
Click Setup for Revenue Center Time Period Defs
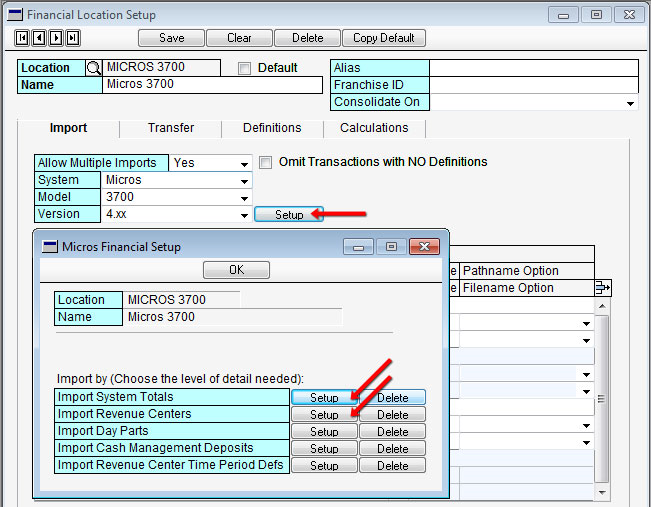coord(324,465)
